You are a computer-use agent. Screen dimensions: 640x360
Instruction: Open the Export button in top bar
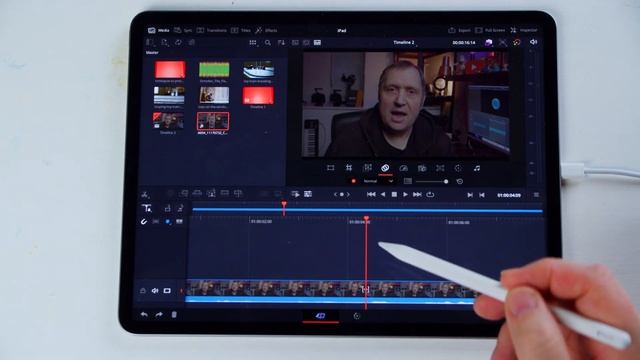click(x=459, y=30)
